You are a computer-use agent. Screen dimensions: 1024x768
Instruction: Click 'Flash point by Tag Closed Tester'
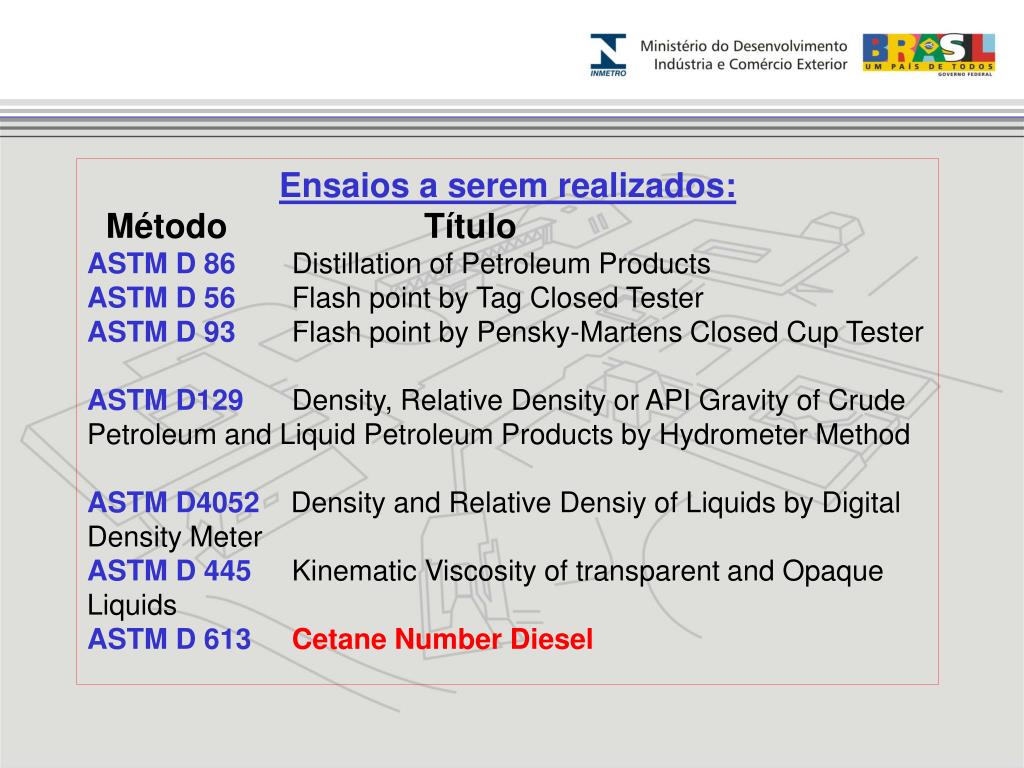(x=498, y=298)
